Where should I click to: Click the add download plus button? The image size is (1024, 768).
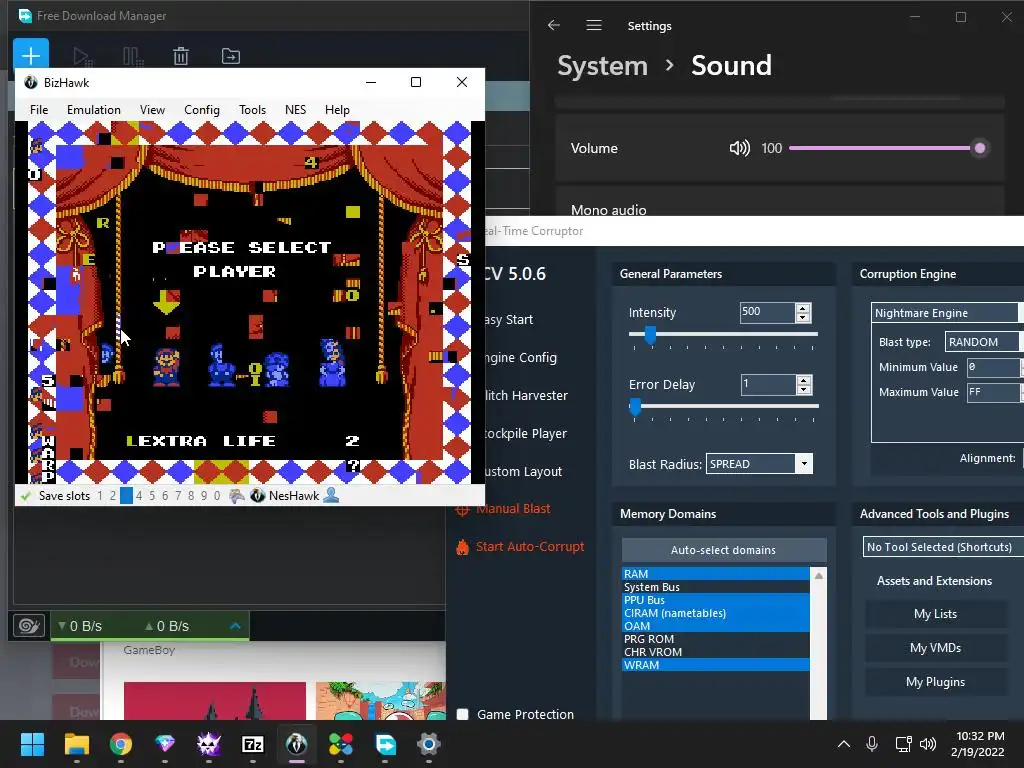point(31,54)
